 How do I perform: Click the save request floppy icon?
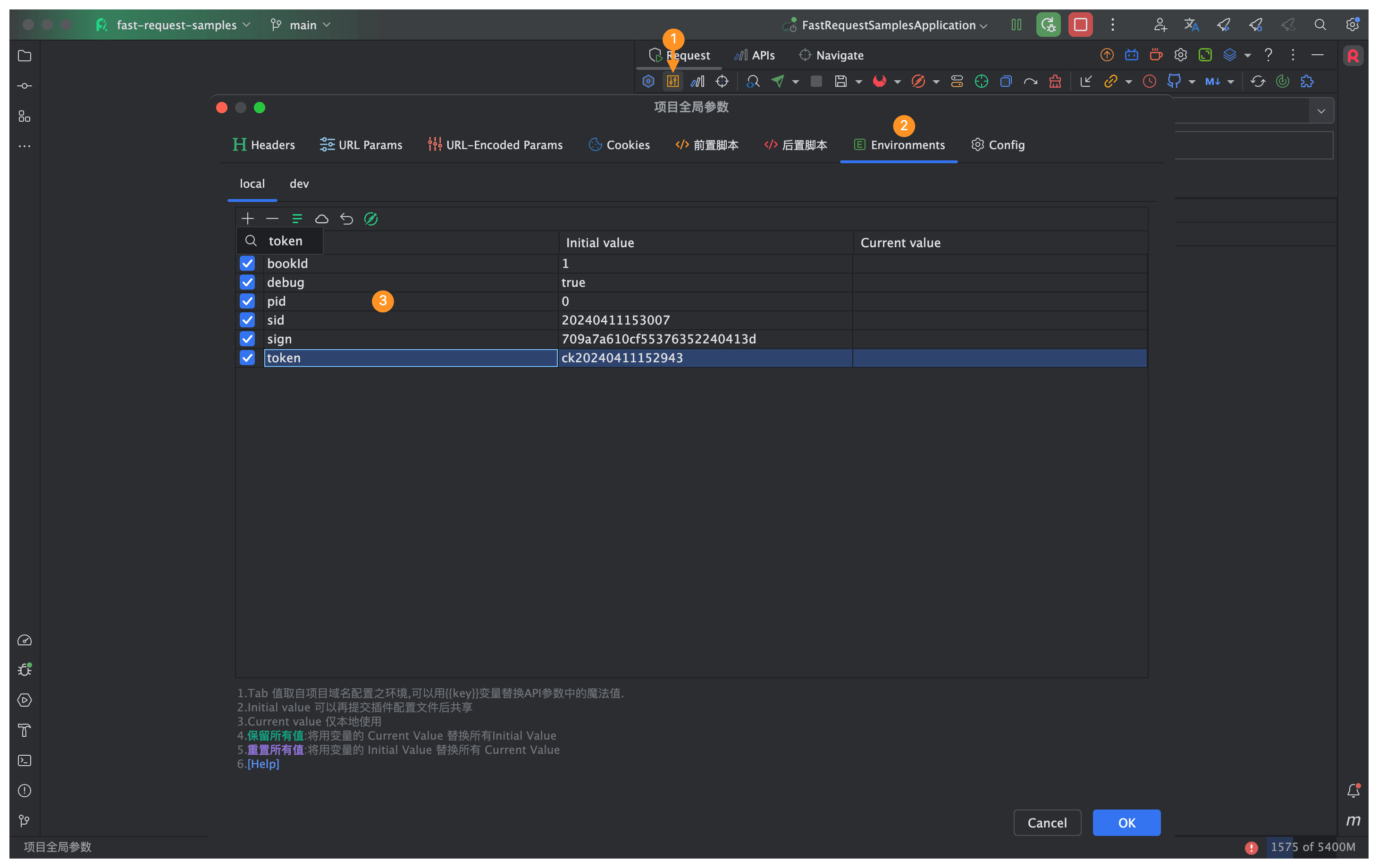click(840, 81)
